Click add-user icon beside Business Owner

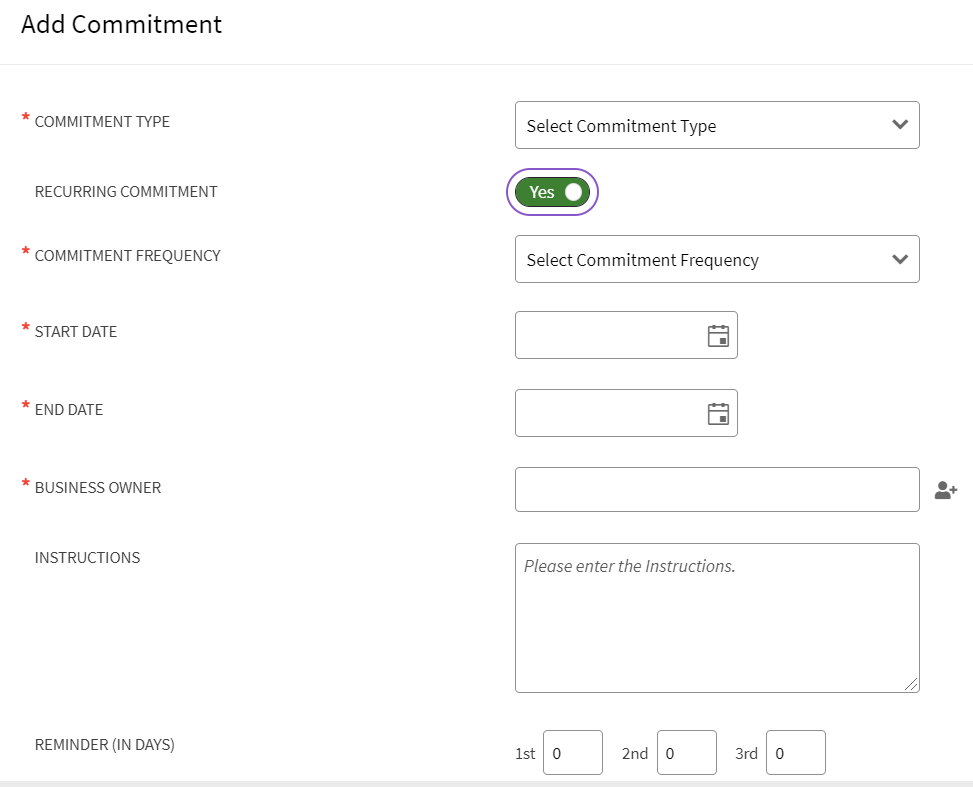click(x=945, y=490)
